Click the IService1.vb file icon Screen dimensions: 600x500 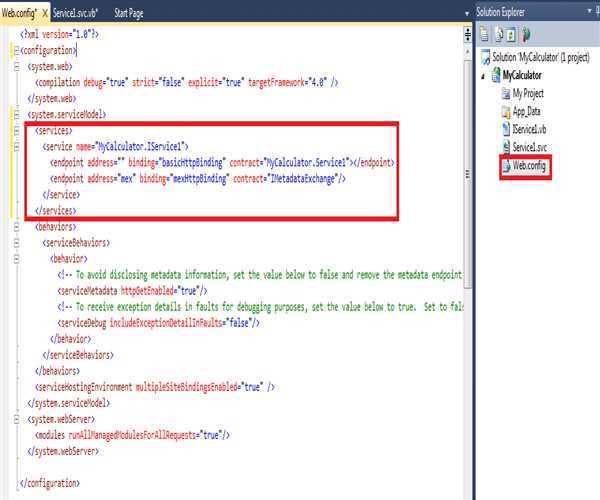pyautogui.click(x=504, y=129)
